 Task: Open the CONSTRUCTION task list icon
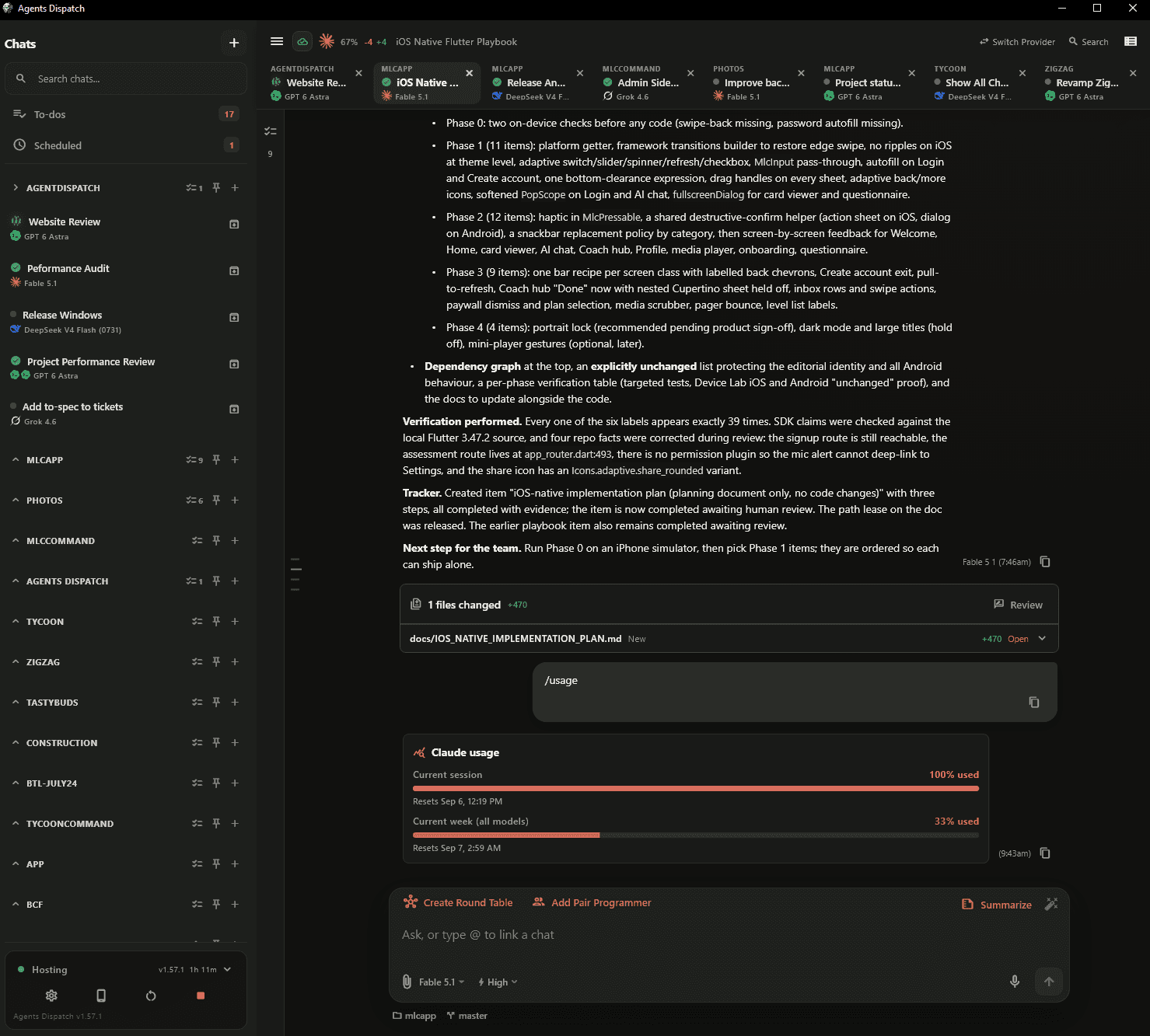197,743
